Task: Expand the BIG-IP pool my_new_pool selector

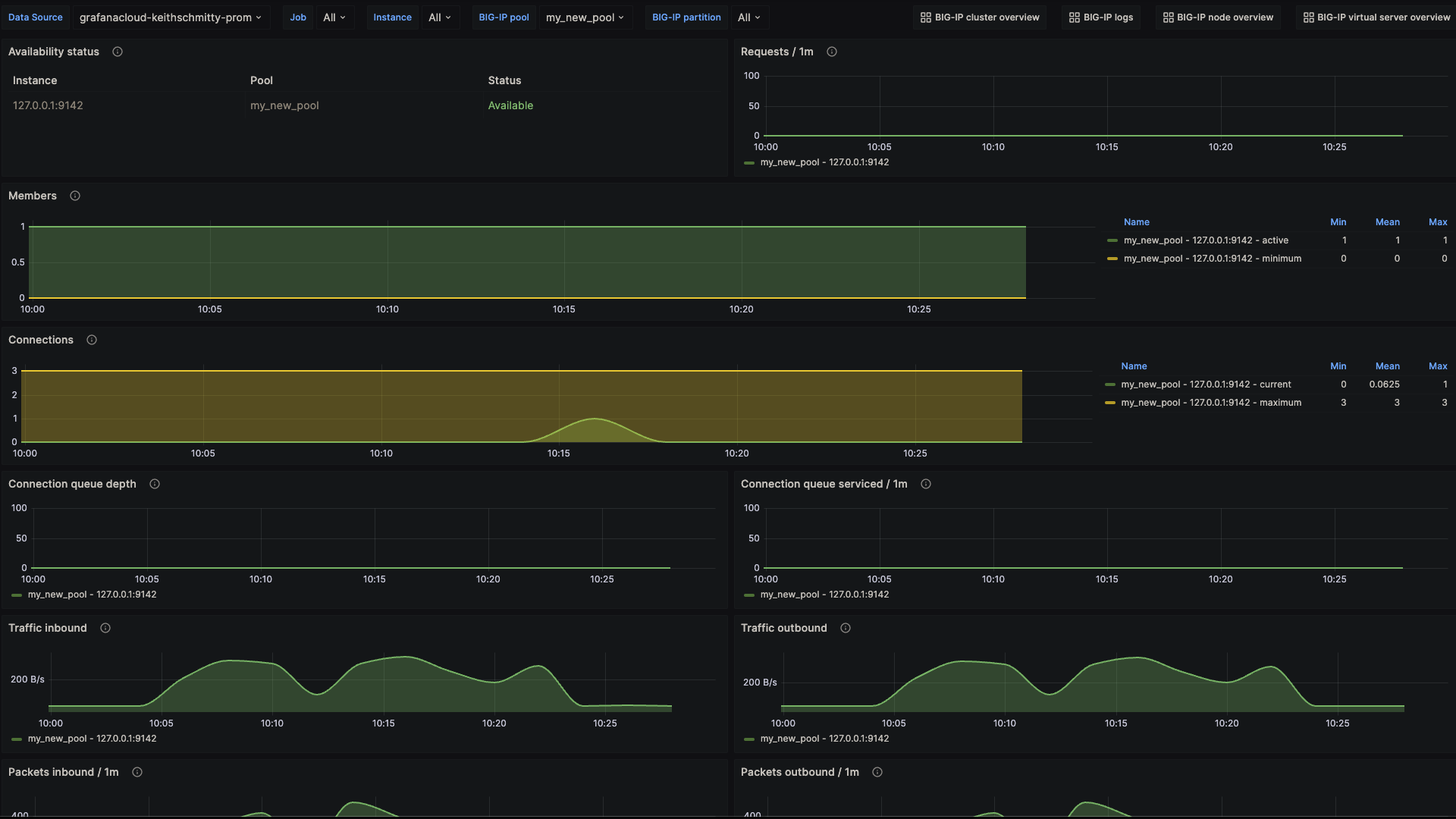Action: click(x=585, y=17)
